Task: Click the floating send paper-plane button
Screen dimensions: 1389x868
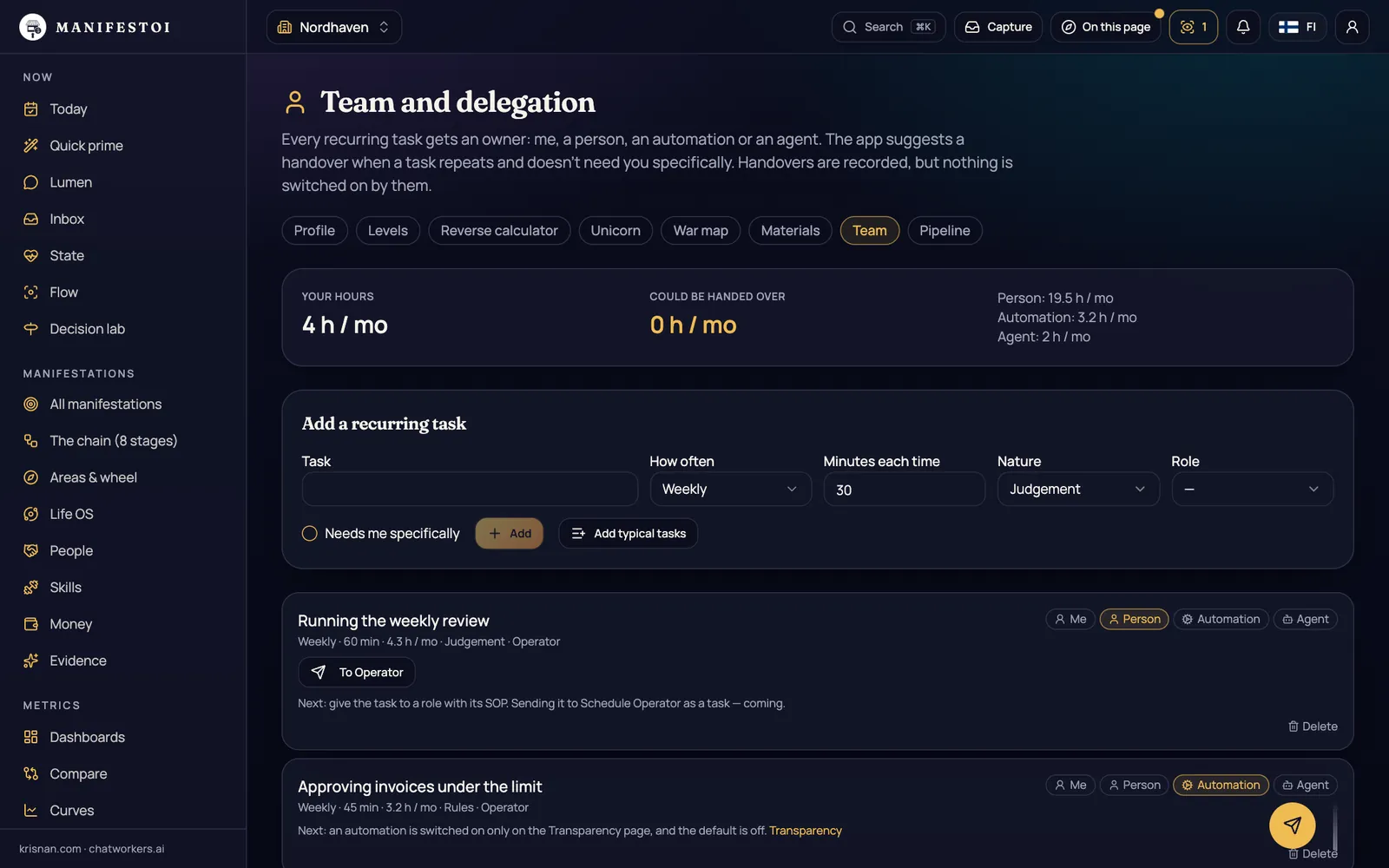Action: (x=1292, y=825)
